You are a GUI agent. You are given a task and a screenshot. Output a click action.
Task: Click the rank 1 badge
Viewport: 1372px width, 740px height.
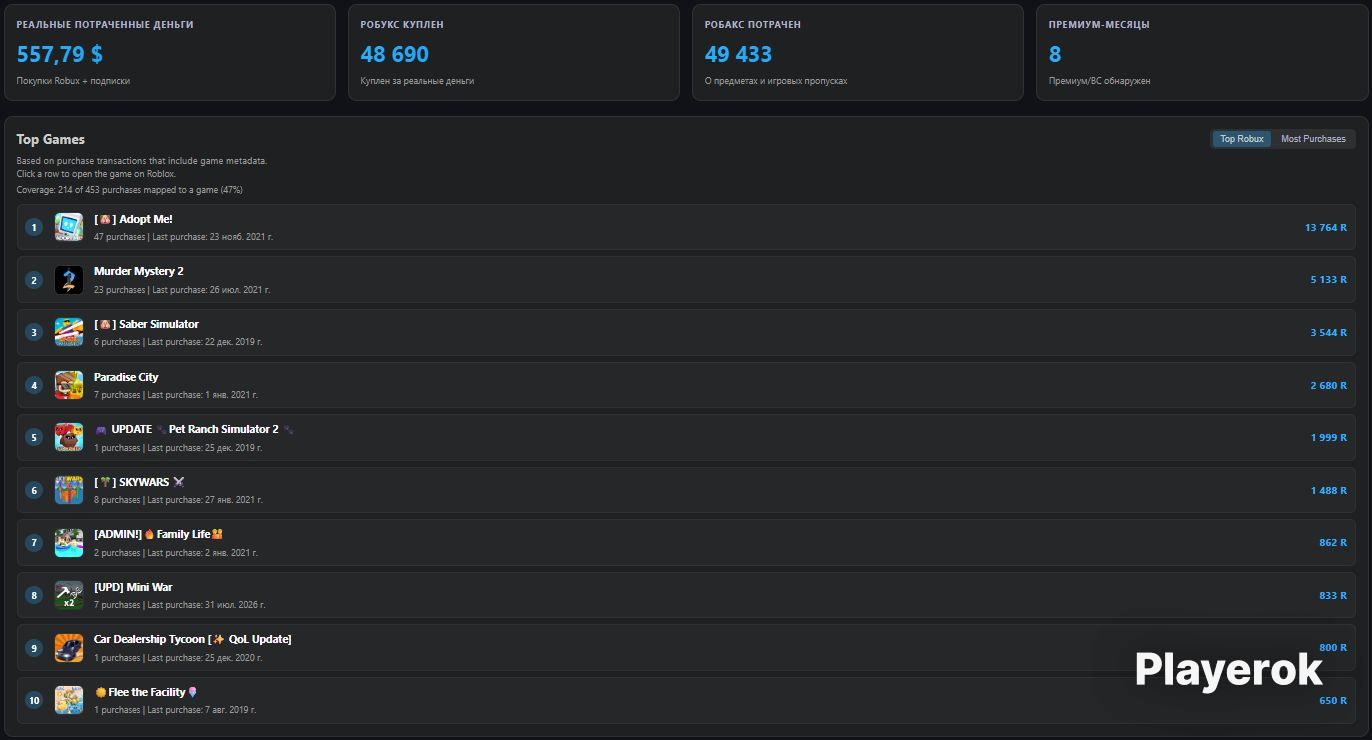pos(34,228)
